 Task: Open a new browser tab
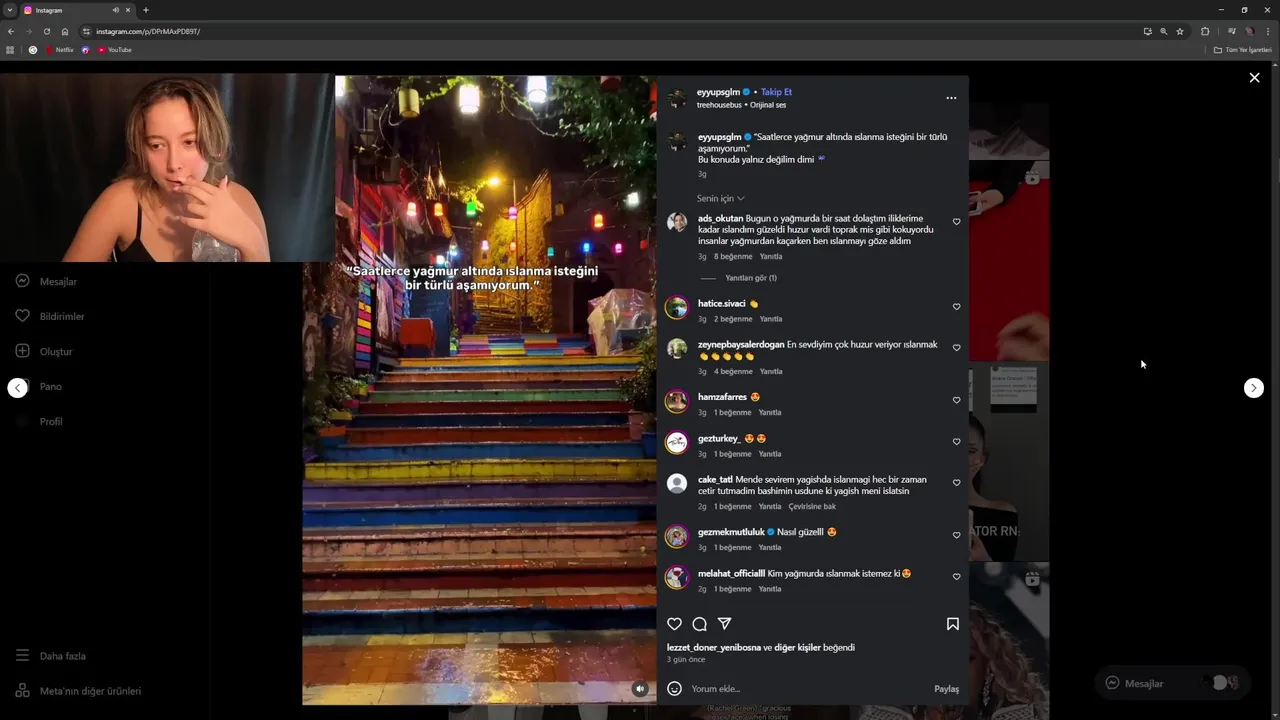(146, 10)
